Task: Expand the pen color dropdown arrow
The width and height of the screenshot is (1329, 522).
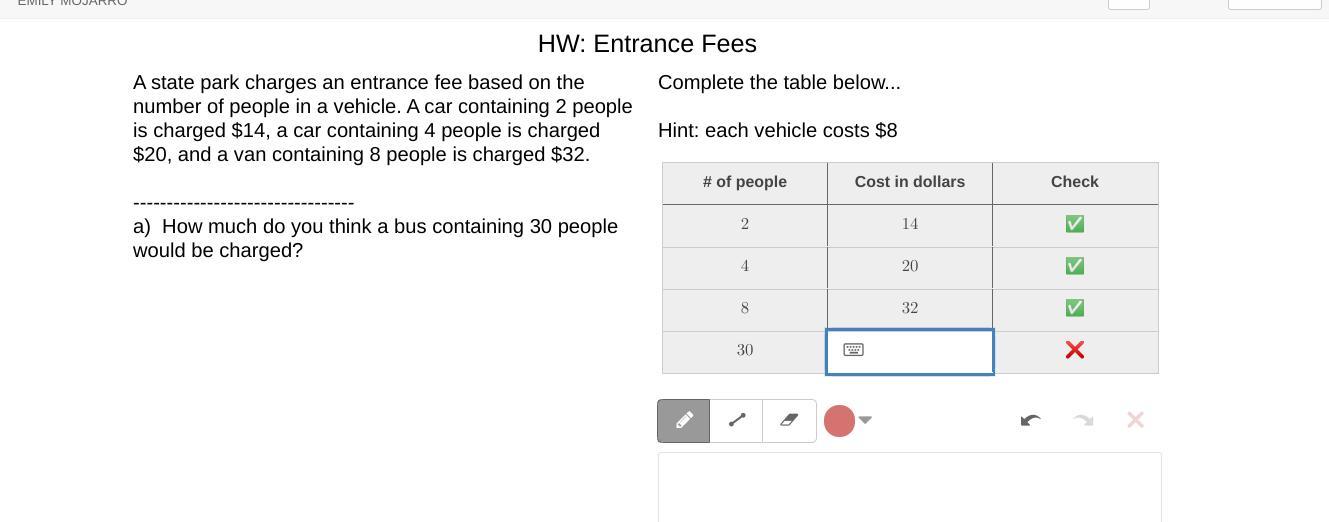Action: pos(865,421)
